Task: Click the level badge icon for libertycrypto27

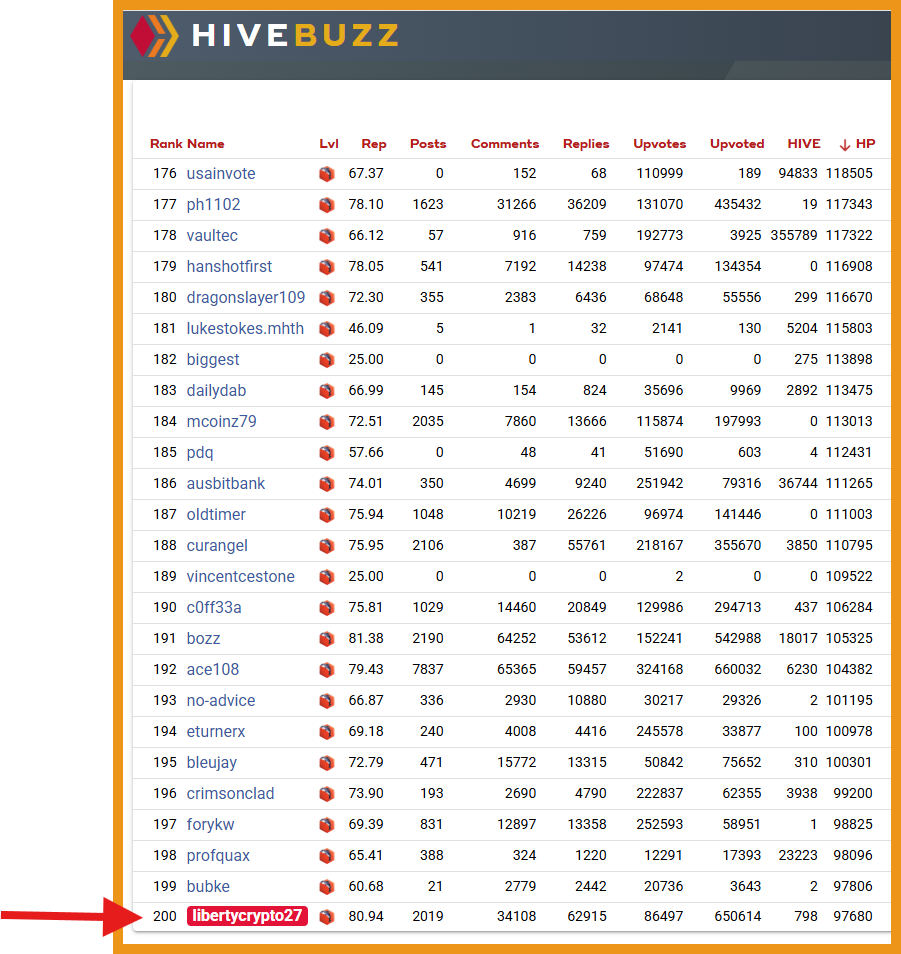Action: [327, 917]
